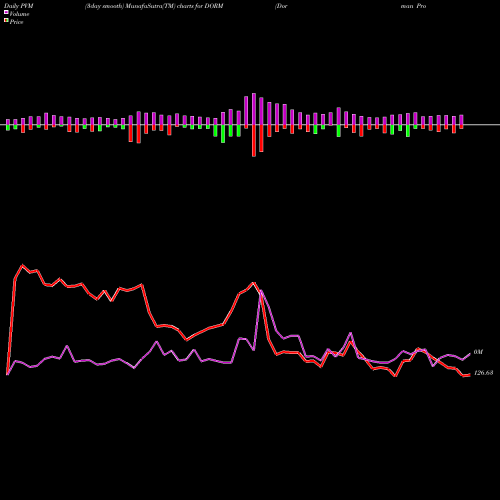Screen dimensions: 500x500
Task: Select the Price legend label
Action: pos(16,22)
